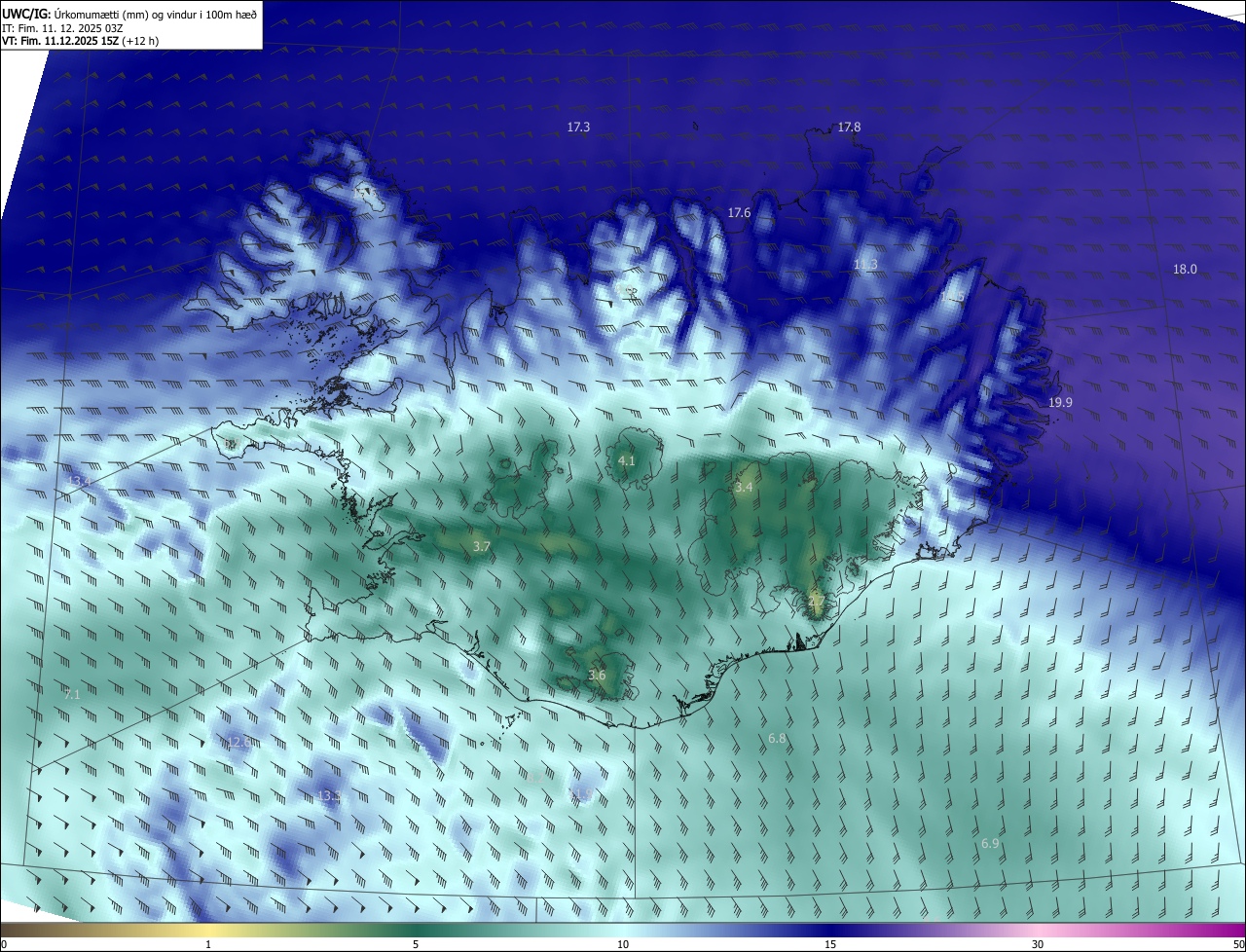Click the 4.1 value on the glacier
This screenshot has width=1246, height=952.
coord(627,460)
